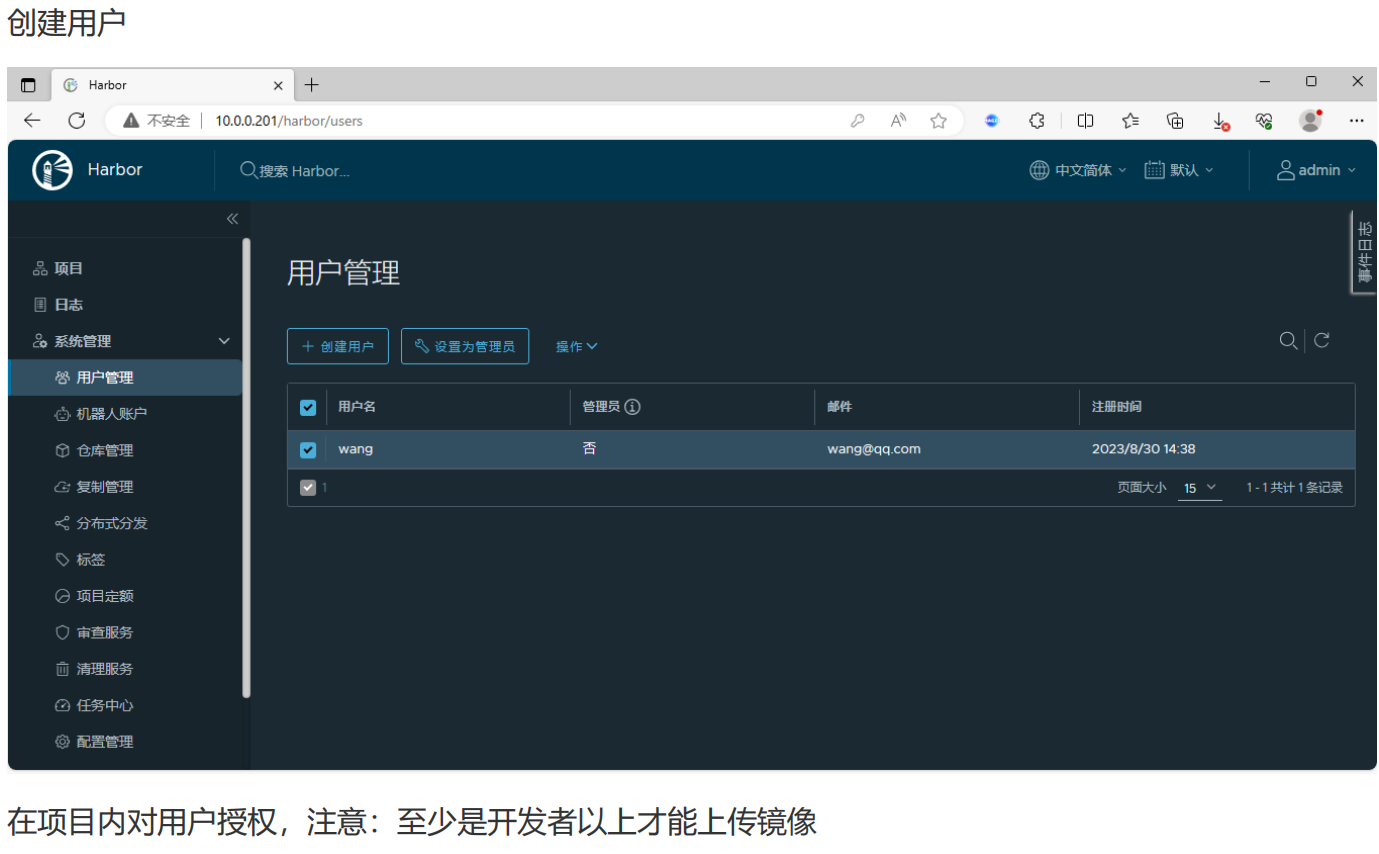Click the username wang cell
The image size is (1379, 854).
tap(356, 449)
